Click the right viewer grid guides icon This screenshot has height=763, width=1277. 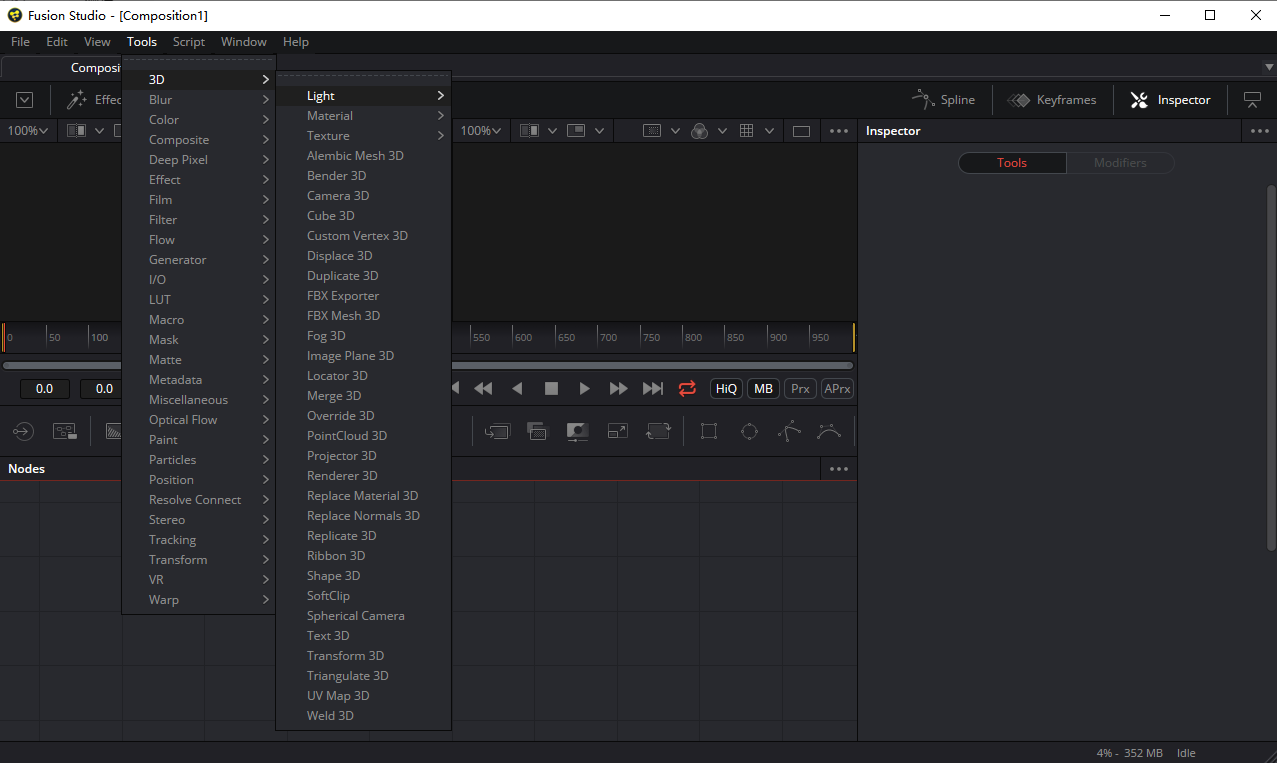746,131
